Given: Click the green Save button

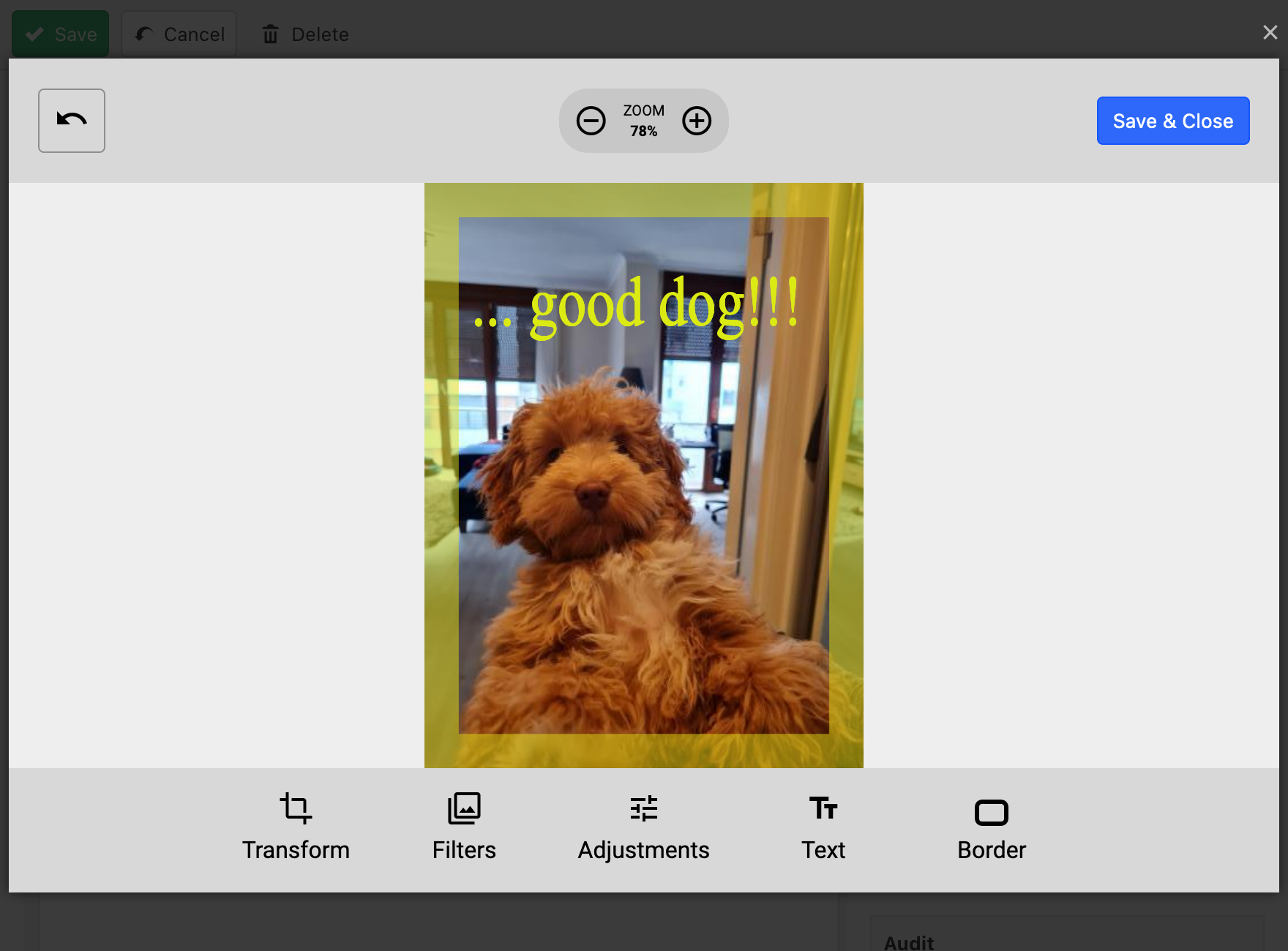Looking at the screenshot, I should point(61,34).
